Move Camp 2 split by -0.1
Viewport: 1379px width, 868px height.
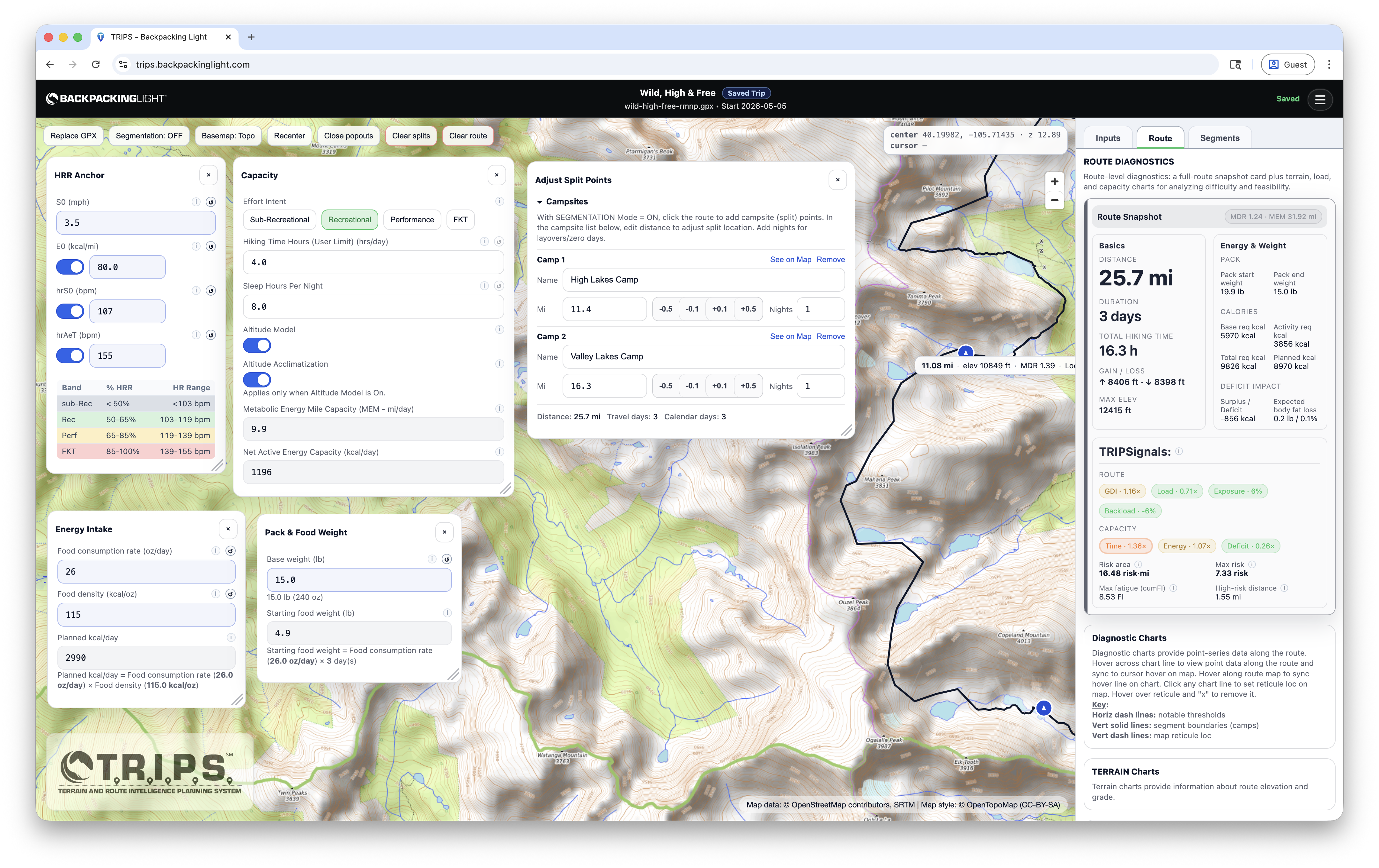click(x=692, y=386)
